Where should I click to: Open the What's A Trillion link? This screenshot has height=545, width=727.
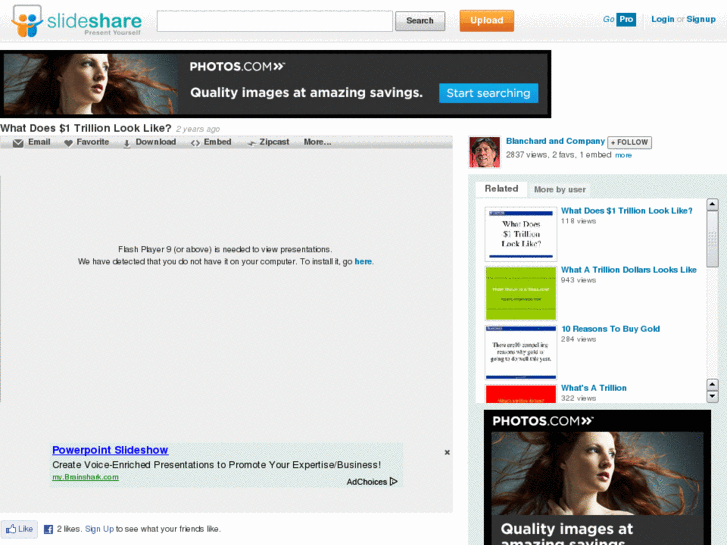pyautogui.click(x=593, y=388)
